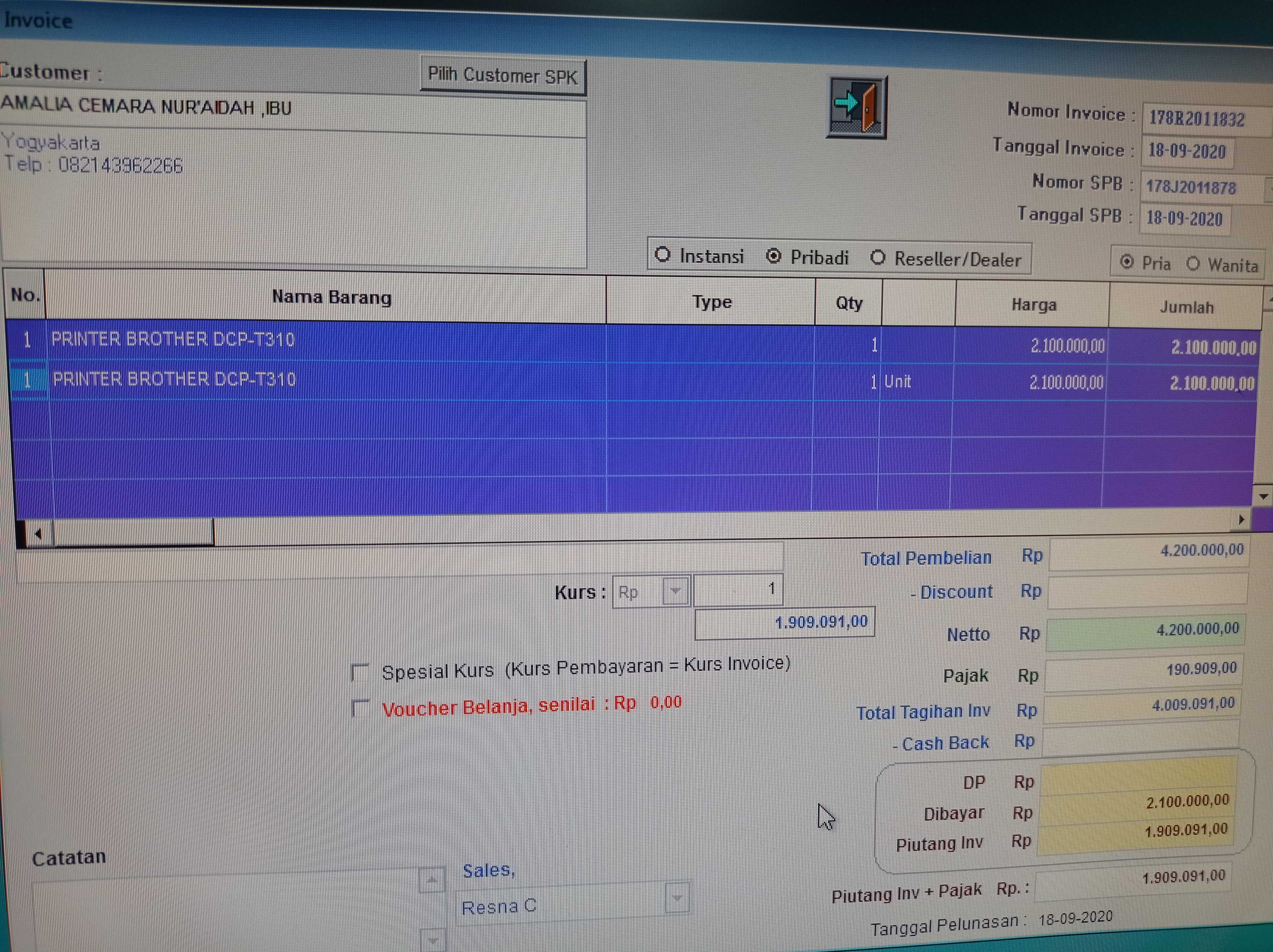Click Catatan box scroll down arrow
This screenshot has width=1273, height=952.
pos(432,940)
